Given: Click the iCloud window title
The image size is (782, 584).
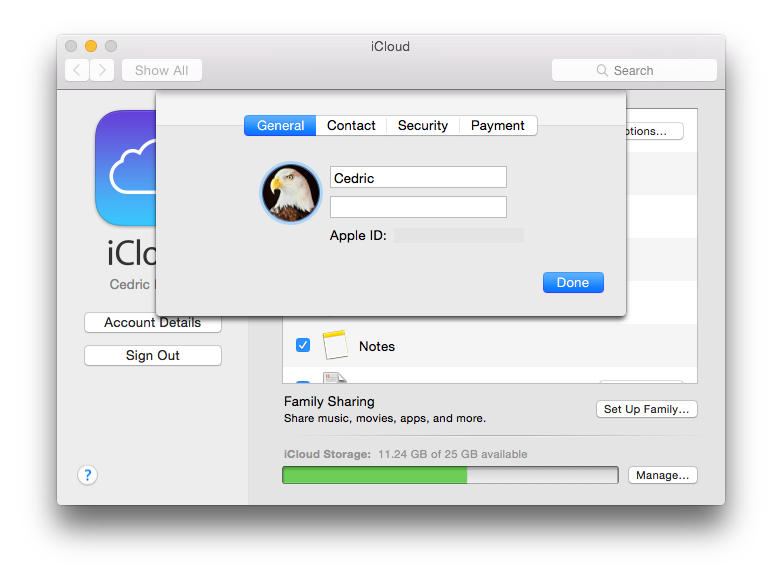Looking at the screenshot, I should point(390,46).
